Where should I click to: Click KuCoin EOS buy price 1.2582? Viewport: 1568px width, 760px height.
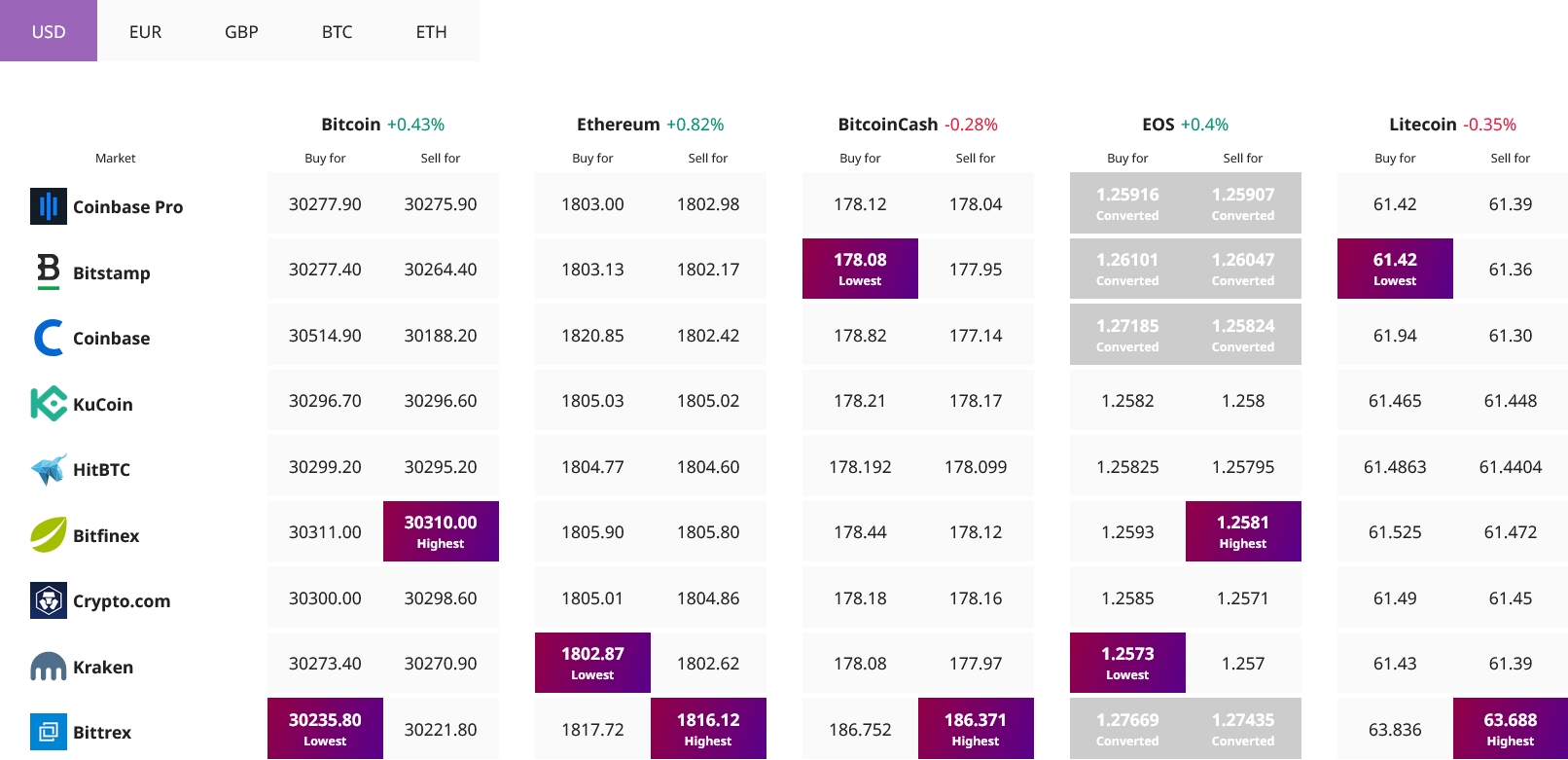pos(1127,400)
